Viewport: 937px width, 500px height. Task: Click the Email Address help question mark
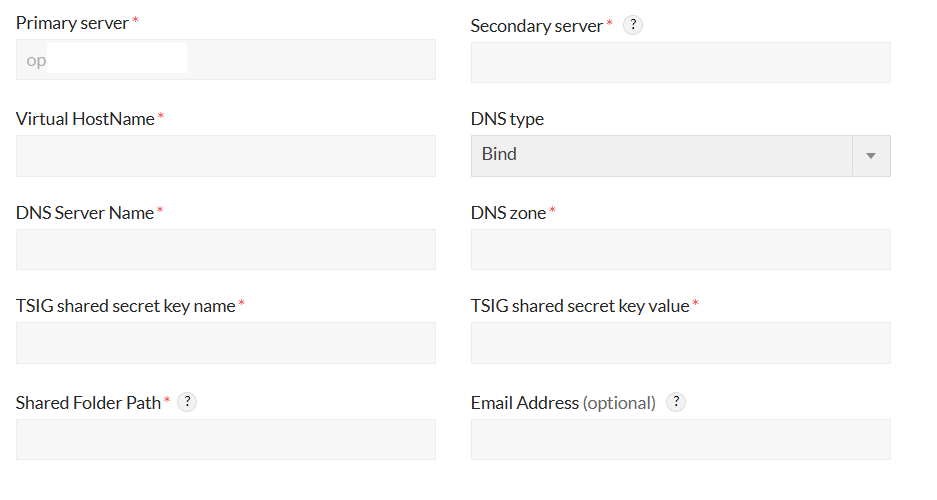click(x=676, y=402)
